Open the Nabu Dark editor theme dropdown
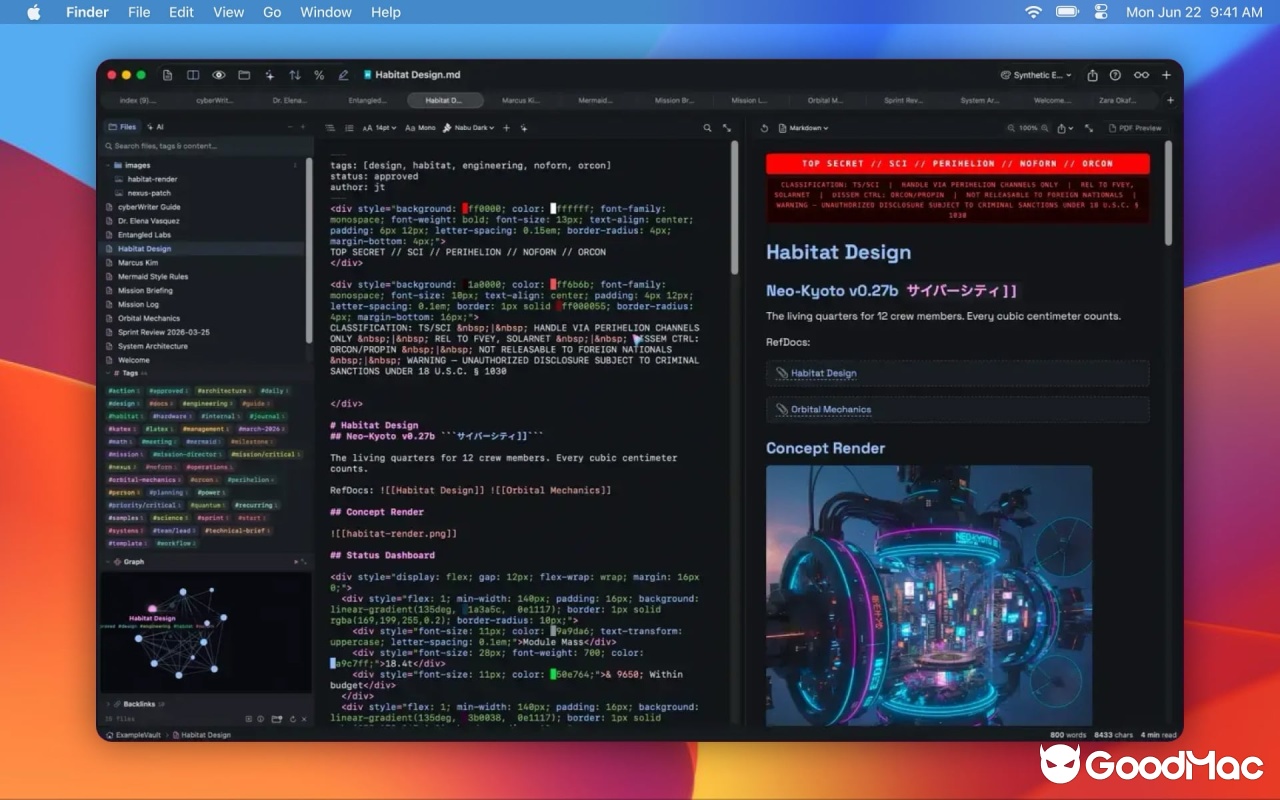The width and height of the screenshot is (1280, 800). click(x=470, y=128)
